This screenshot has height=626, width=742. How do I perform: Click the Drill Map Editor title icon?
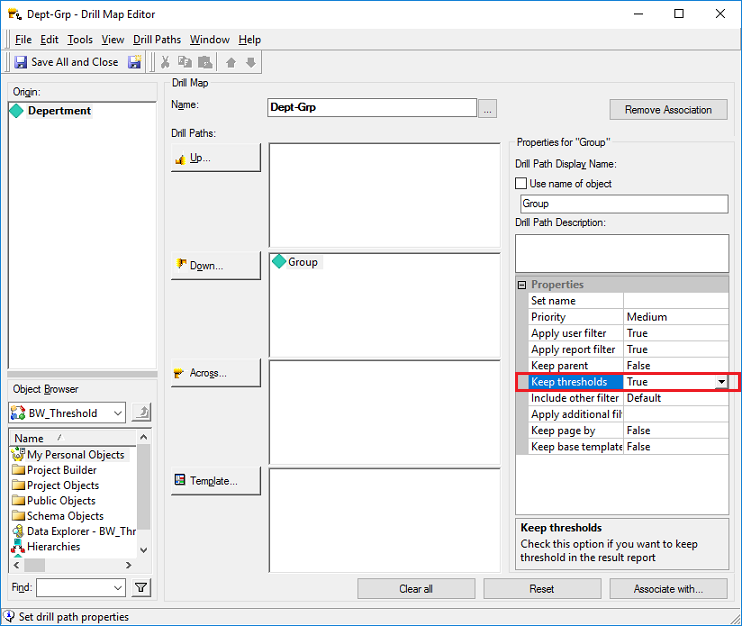pyautogui.click(x=15, y=14)
